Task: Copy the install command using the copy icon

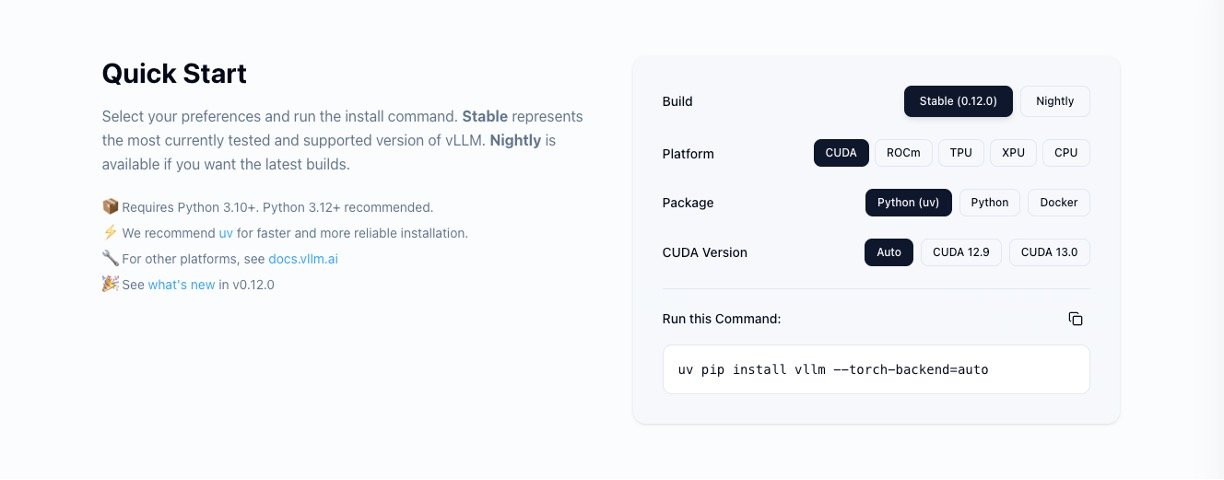Action: (1075, 319)
